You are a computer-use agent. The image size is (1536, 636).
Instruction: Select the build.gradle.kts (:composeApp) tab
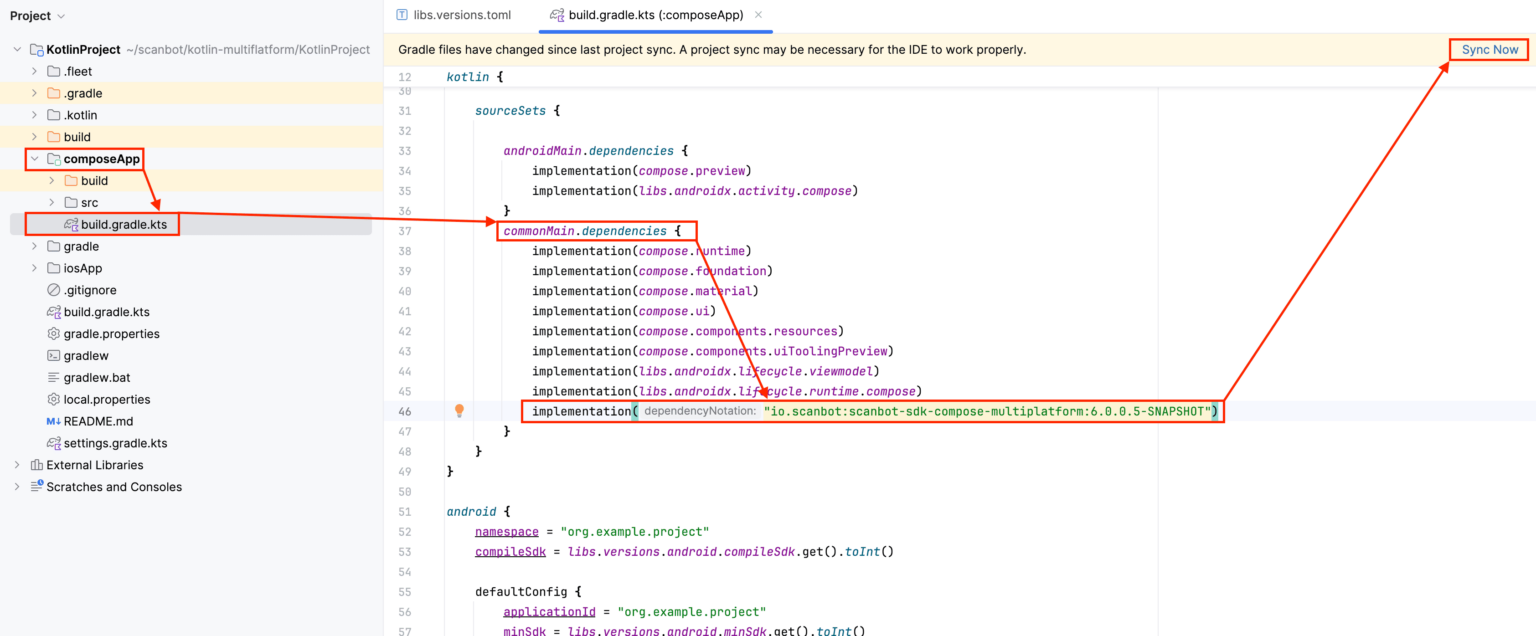point(647,15)
